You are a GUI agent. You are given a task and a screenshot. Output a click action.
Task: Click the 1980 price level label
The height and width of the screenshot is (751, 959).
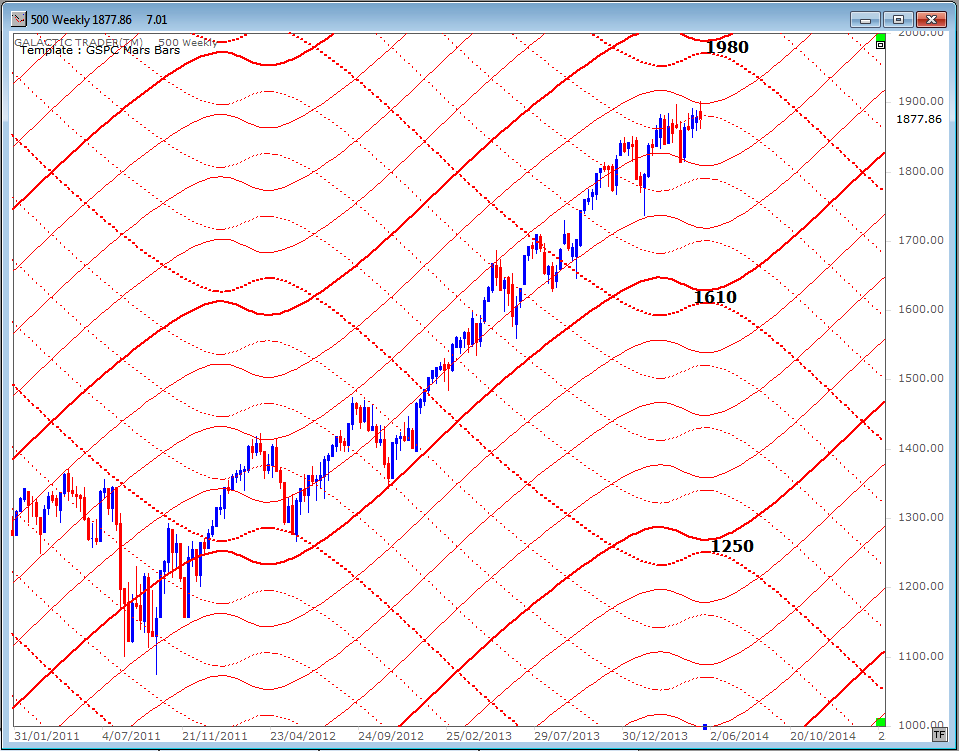coord(727,47)
